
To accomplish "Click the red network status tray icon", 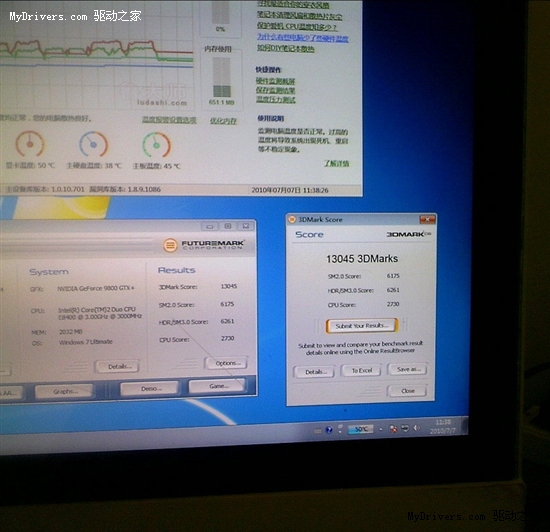I will click(x=394, y=429).
